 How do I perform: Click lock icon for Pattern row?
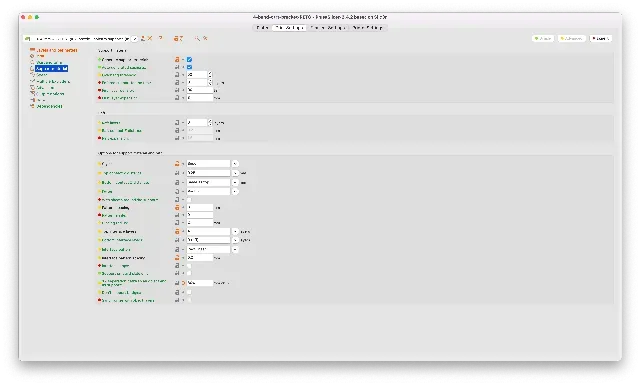point(177,191)
